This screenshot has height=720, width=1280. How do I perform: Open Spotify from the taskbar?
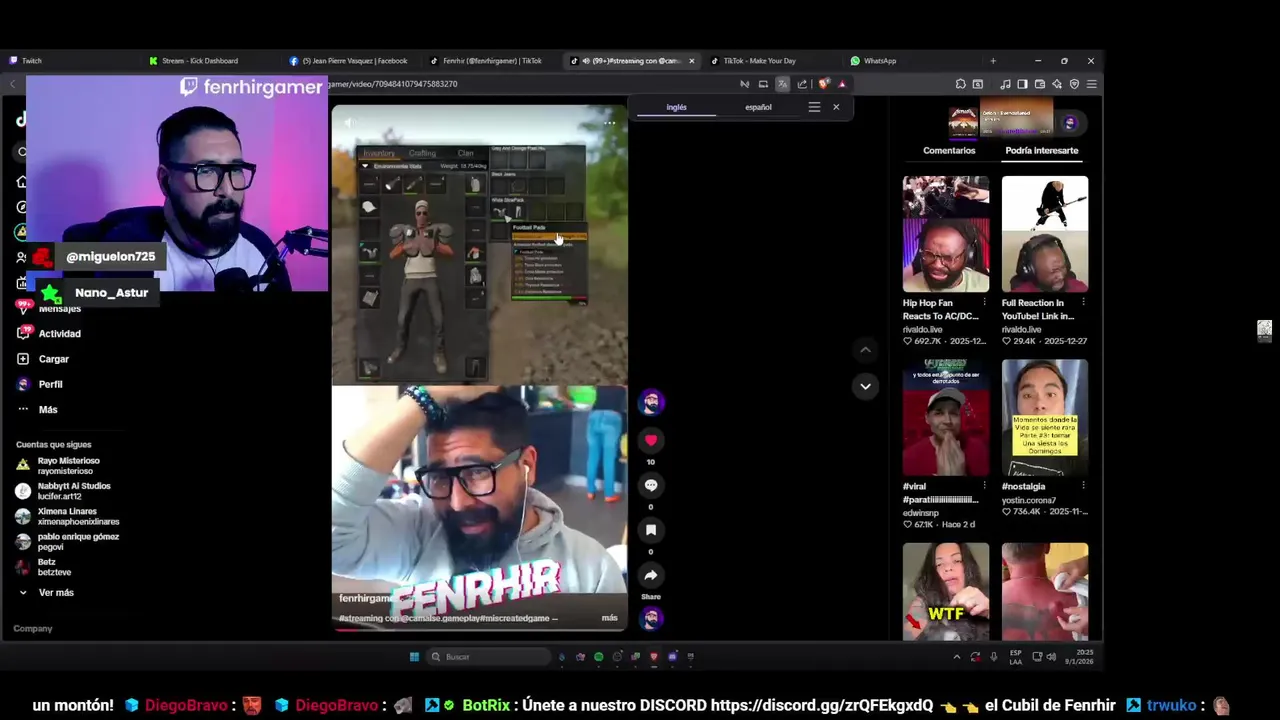click(x=599, y=657)
